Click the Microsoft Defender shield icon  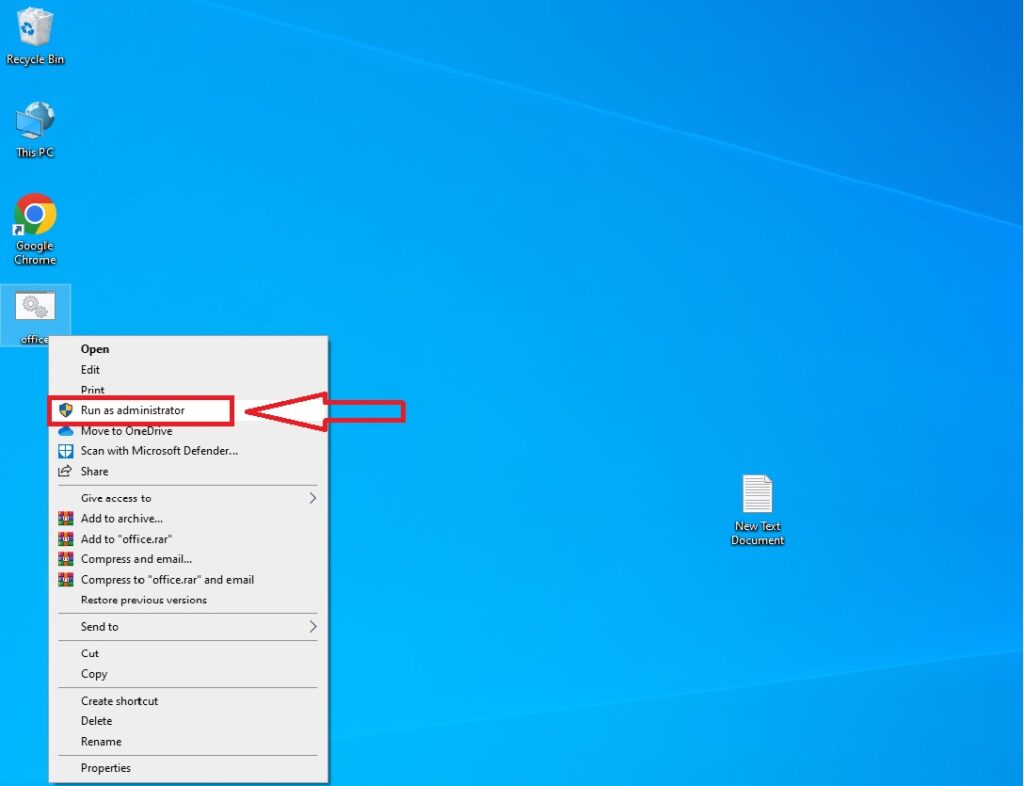[x=65, y=451]
